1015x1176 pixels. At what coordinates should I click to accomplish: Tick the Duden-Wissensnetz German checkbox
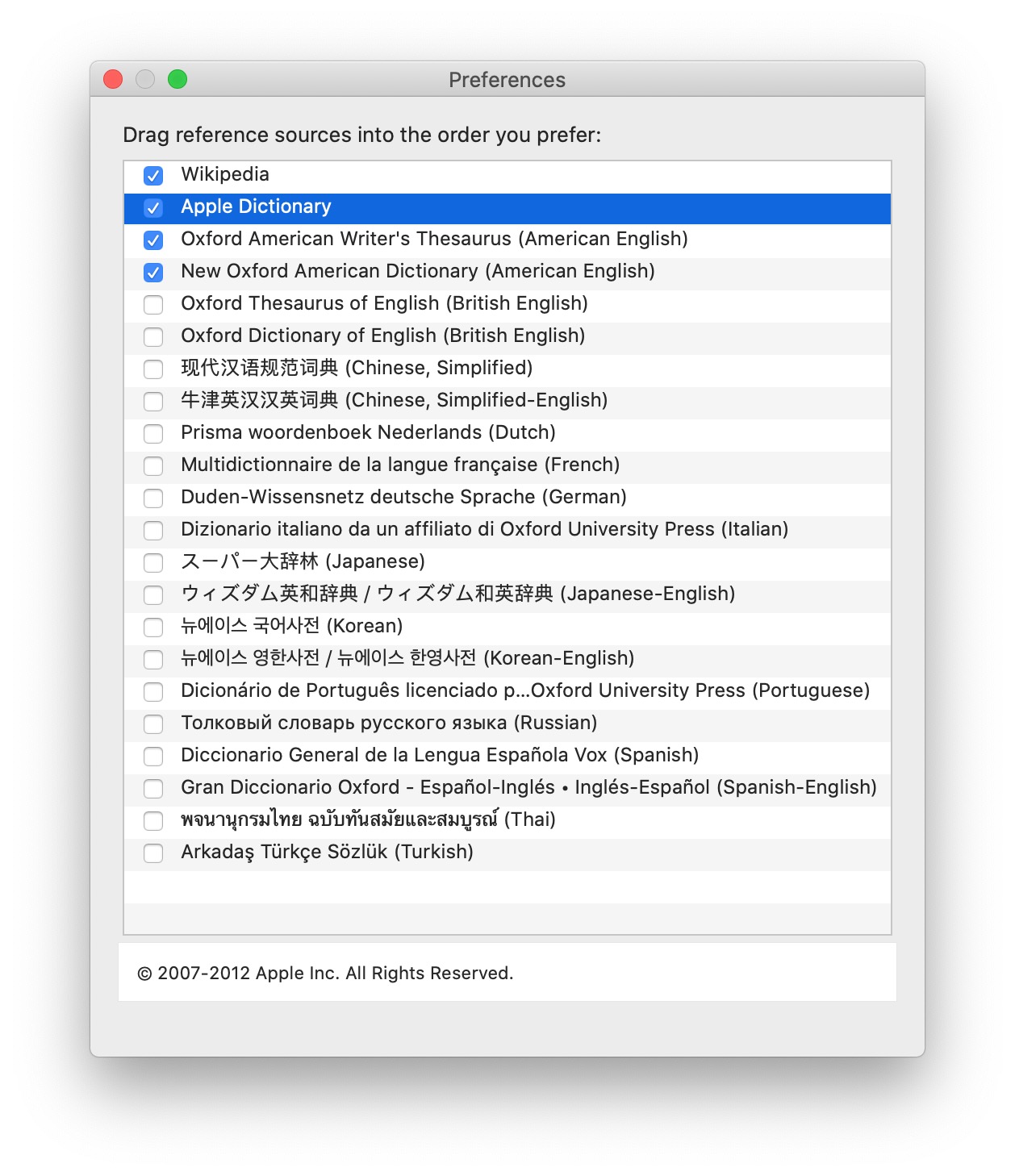(x=153, y=498)
